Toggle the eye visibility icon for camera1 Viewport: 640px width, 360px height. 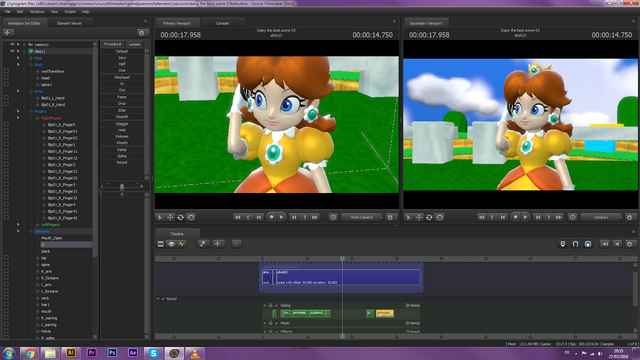12,44
